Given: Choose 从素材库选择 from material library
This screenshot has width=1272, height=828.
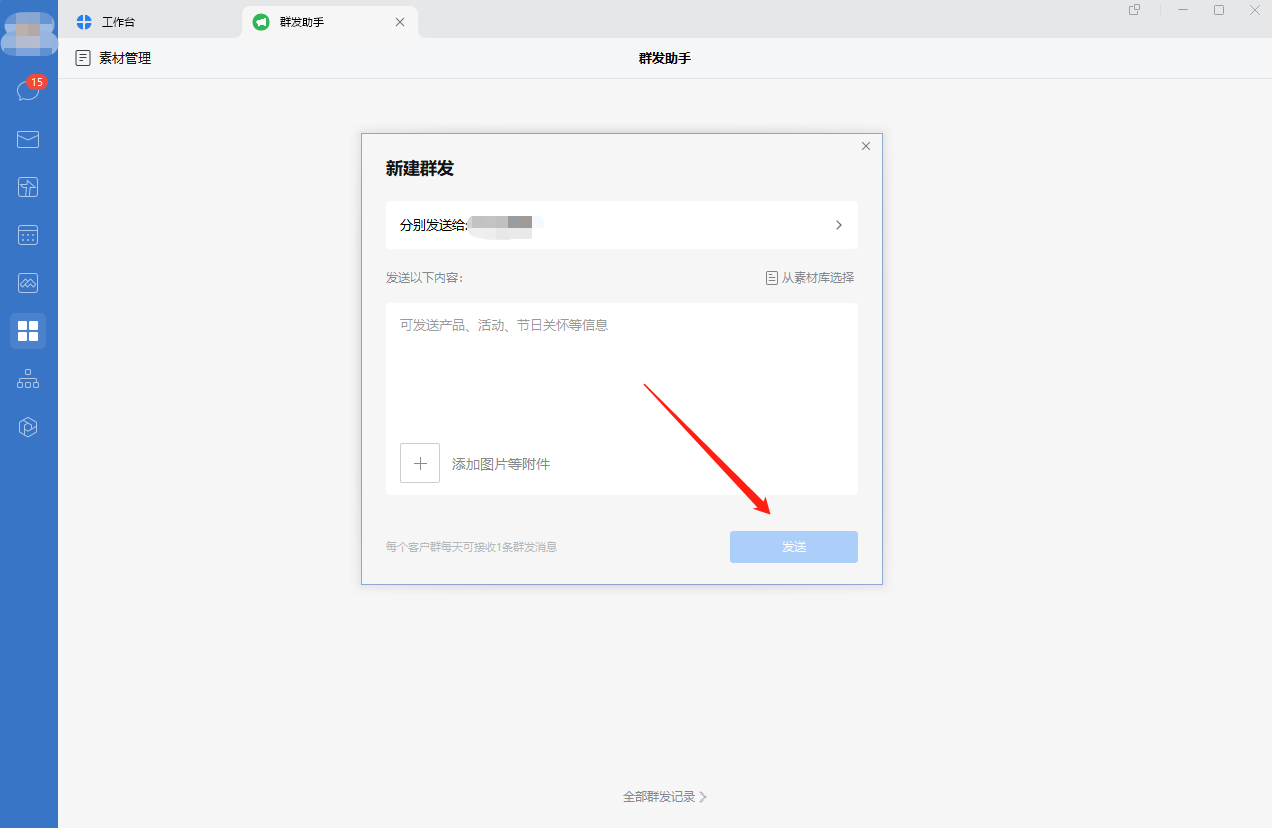Looking at the screenshot, I should pos(810,278).
